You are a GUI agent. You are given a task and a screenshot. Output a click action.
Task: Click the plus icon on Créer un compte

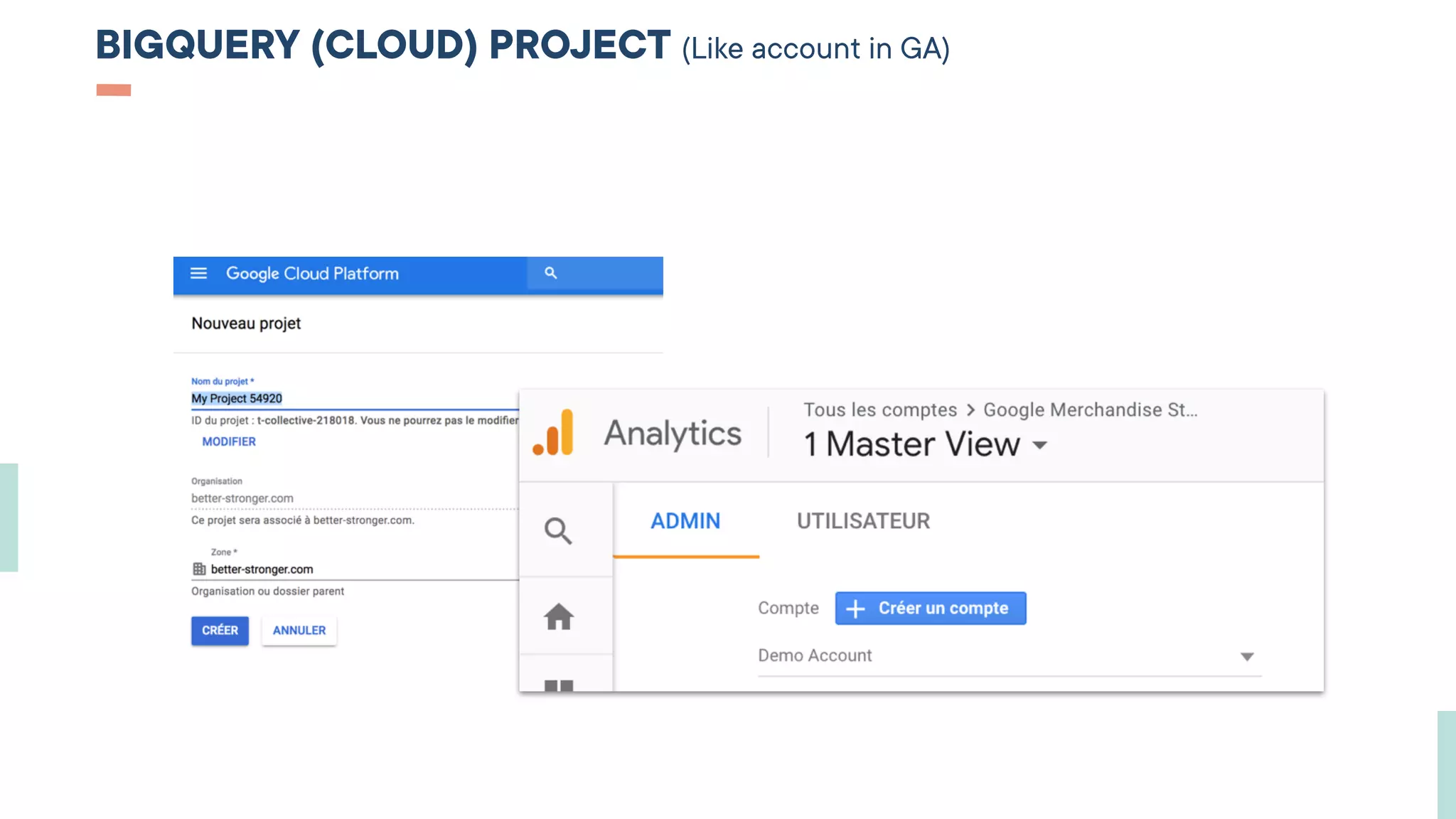point(855,609)
